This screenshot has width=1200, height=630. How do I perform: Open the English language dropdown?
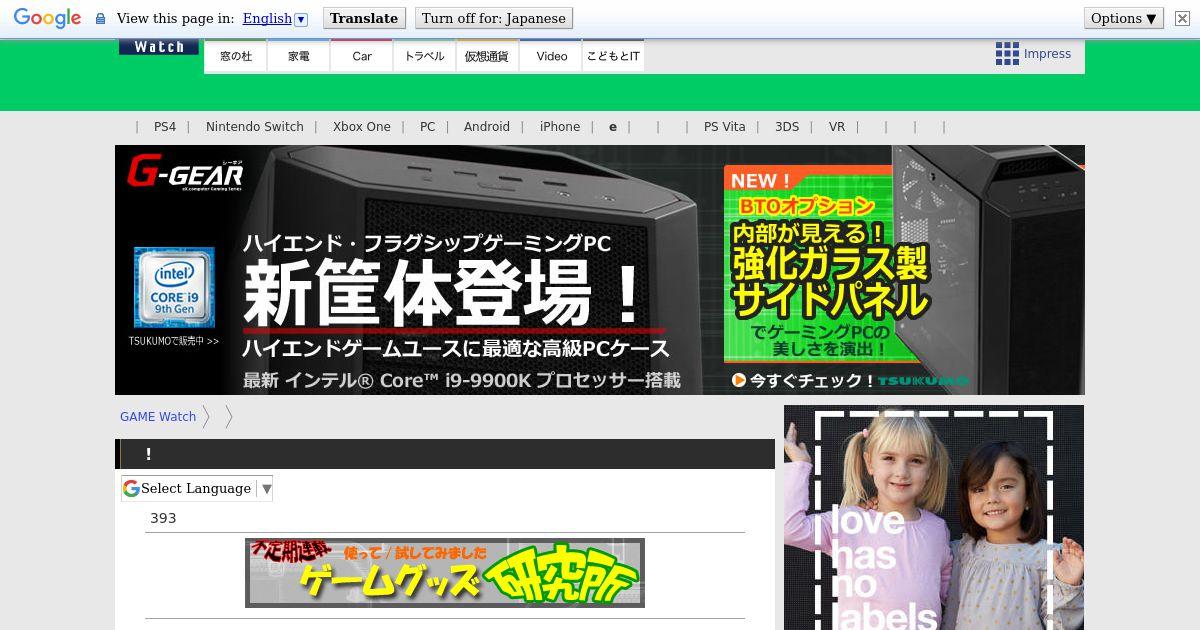click(275, 18)
